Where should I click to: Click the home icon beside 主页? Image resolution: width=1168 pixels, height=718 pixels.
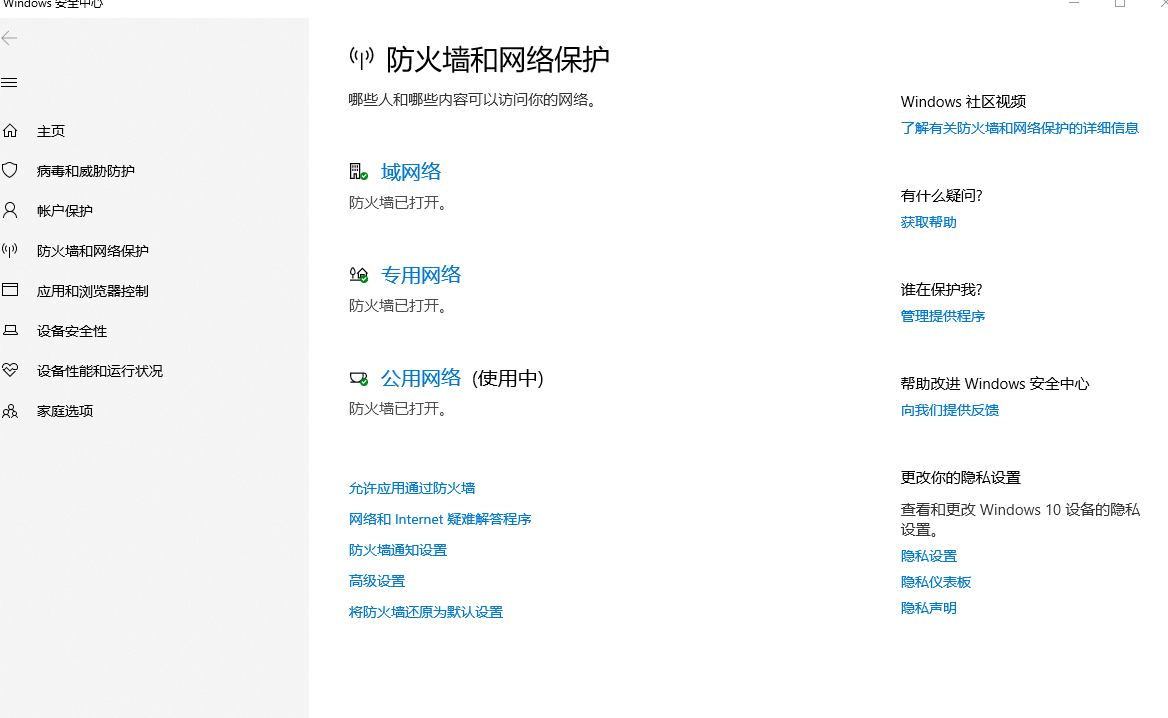click(x=10, y=131)
